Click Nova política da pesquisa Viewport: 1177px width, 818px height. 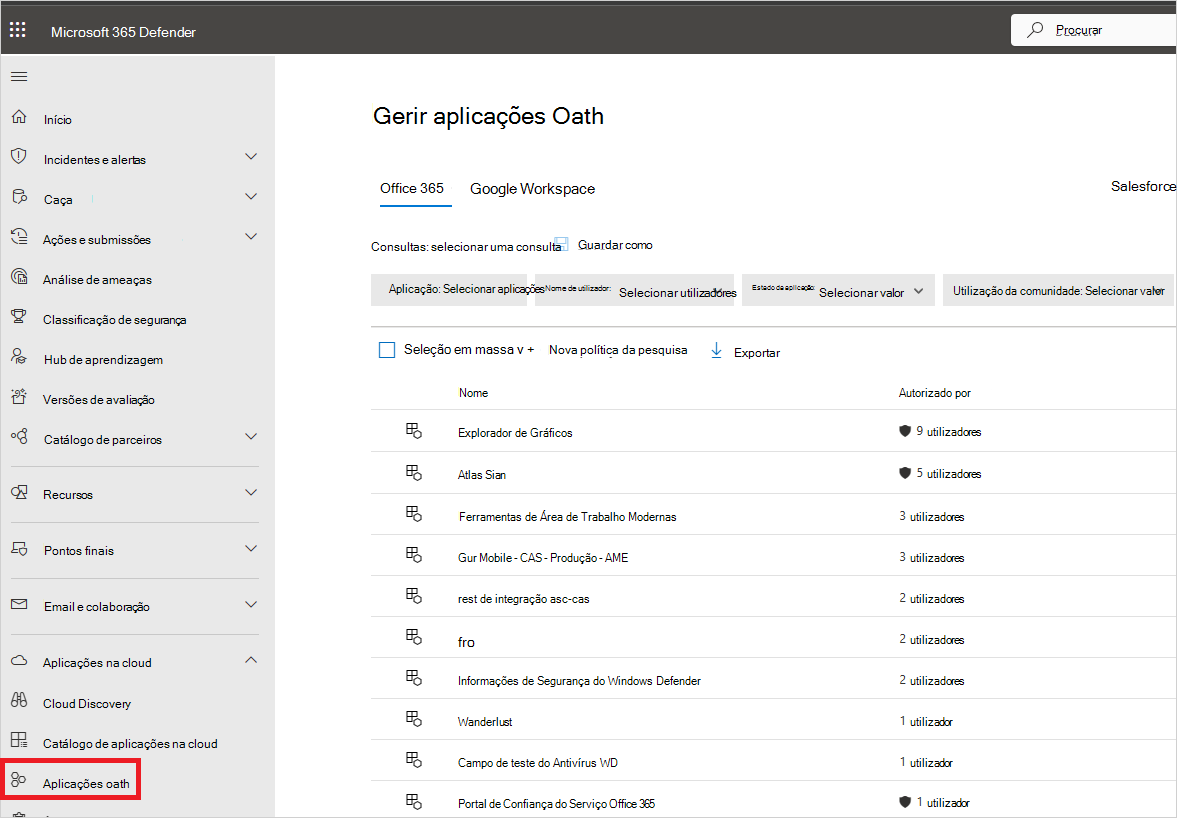click(x=618, y=350)
